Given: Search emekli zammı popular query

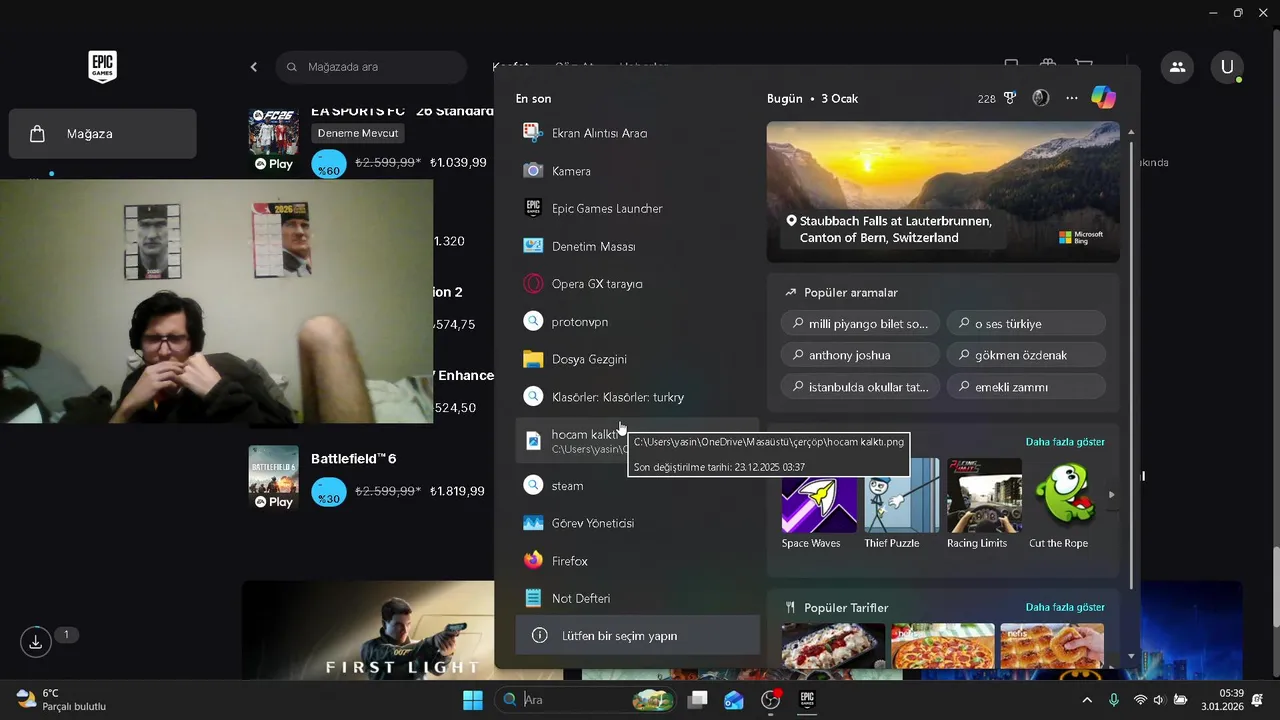Looking at the screenshot, I should click(1026, 387).
